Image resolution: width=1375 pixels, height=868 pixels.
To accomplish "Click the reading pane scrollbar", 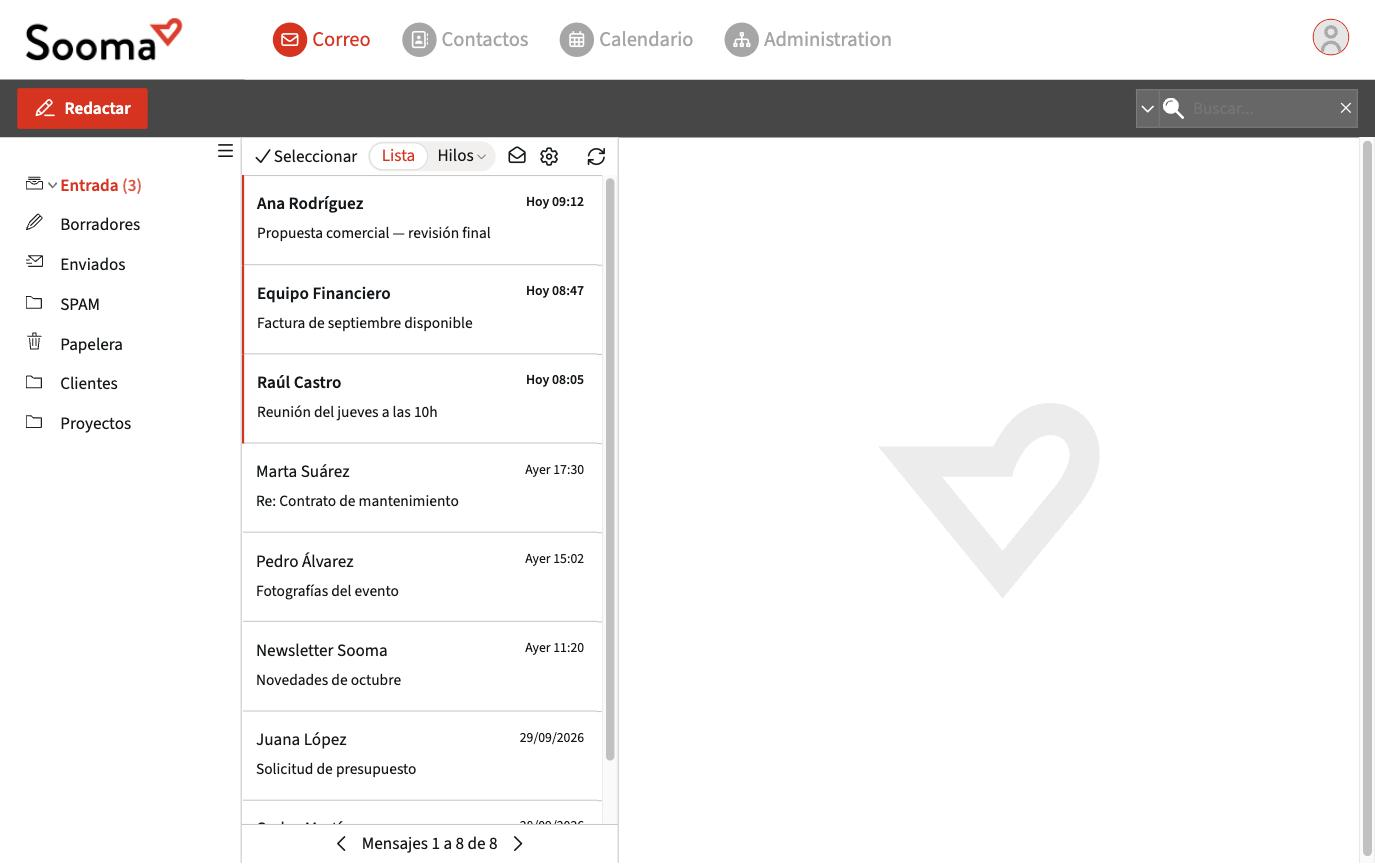I will [1367, 498].
